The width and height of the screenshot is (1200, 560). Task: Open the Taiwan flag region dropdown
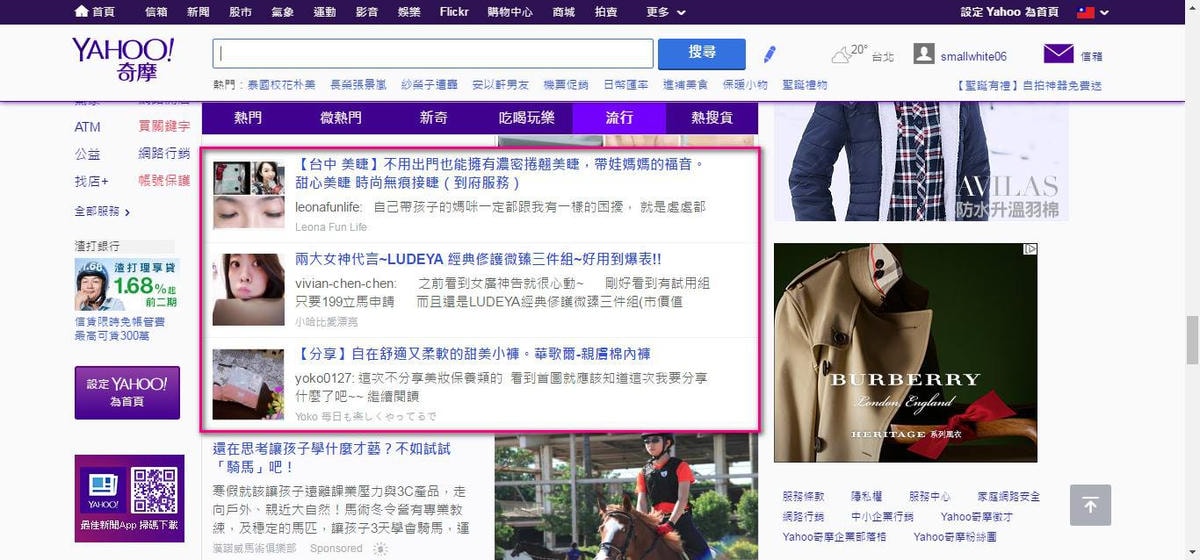1092,12
